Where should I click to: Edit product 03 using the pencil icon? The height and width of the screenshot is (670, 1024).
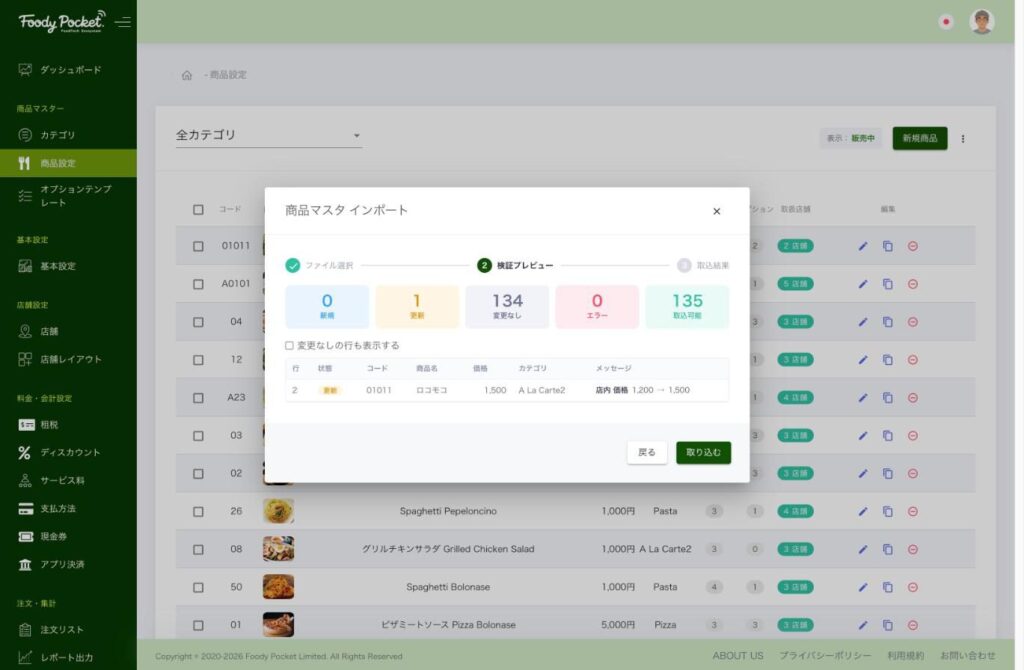[863, 436]
